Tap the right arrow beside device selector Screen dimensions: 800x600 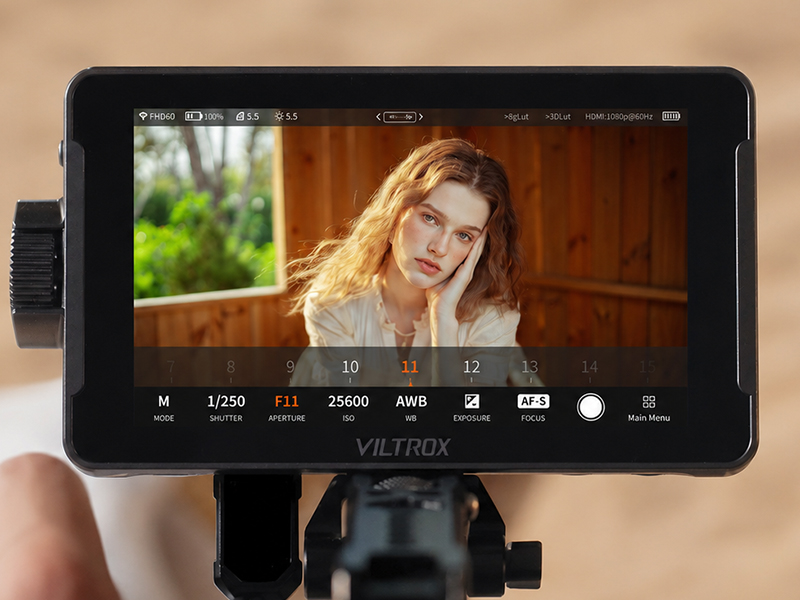[x=421, y=117]
